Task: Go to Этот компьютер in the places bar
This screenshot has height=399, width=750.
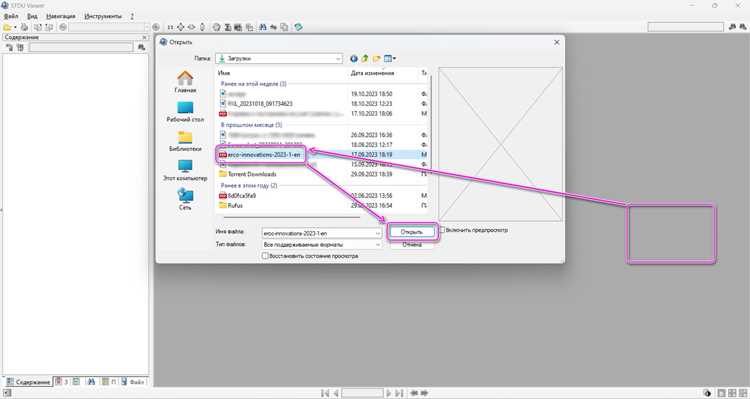Action: click(x=185, y=171)
